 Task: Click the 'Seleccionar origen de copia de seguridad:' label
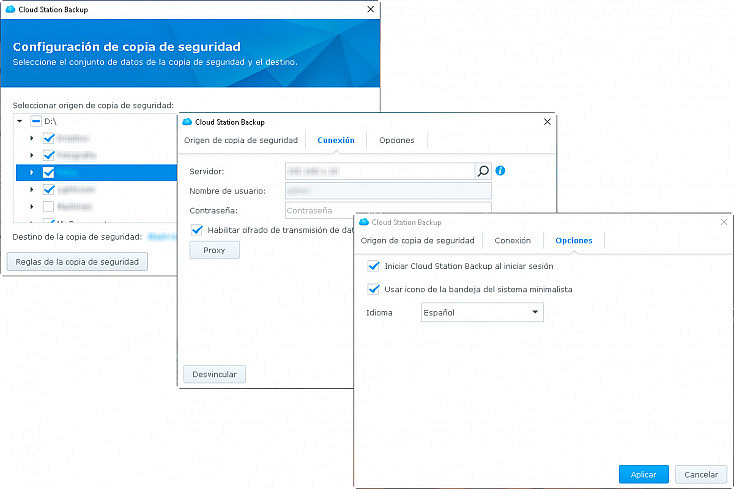pyautogui.click(x=93, y=105)
